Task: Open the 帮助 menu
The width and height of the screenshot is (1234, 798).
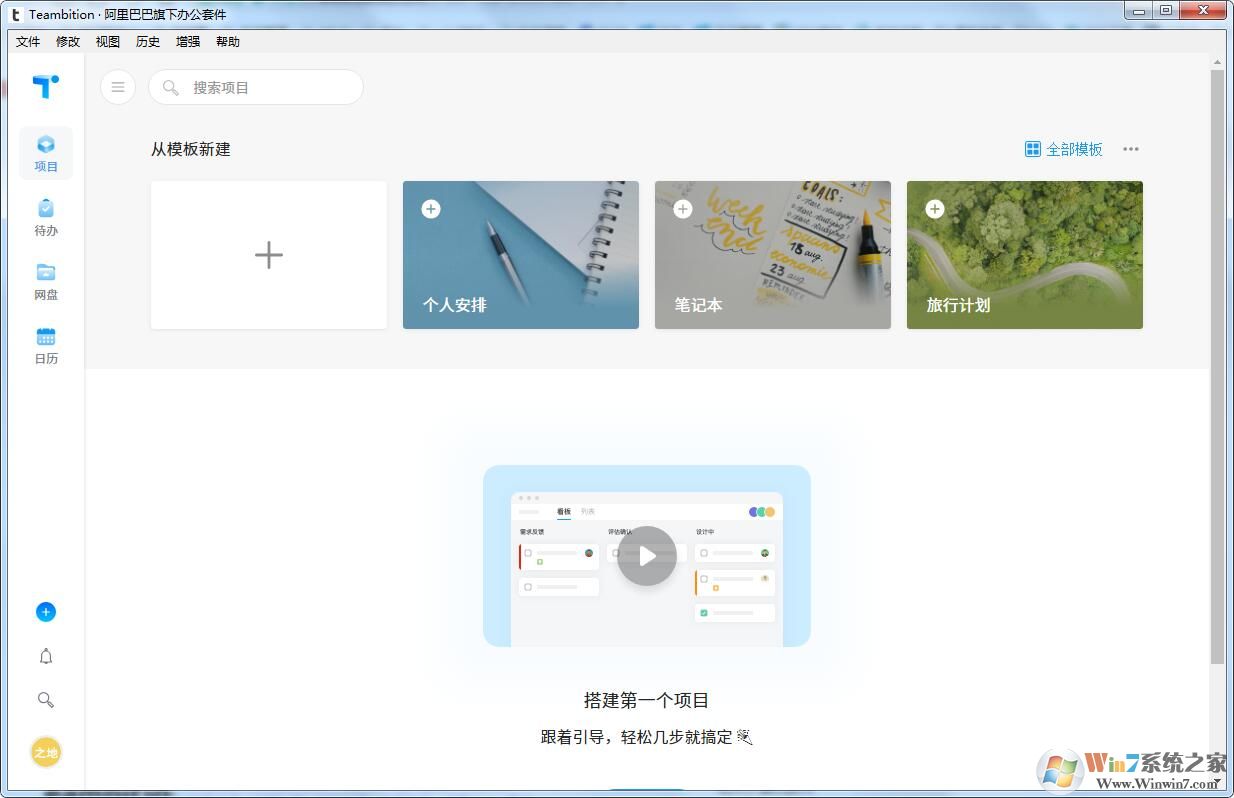Action: coord(227,41)
